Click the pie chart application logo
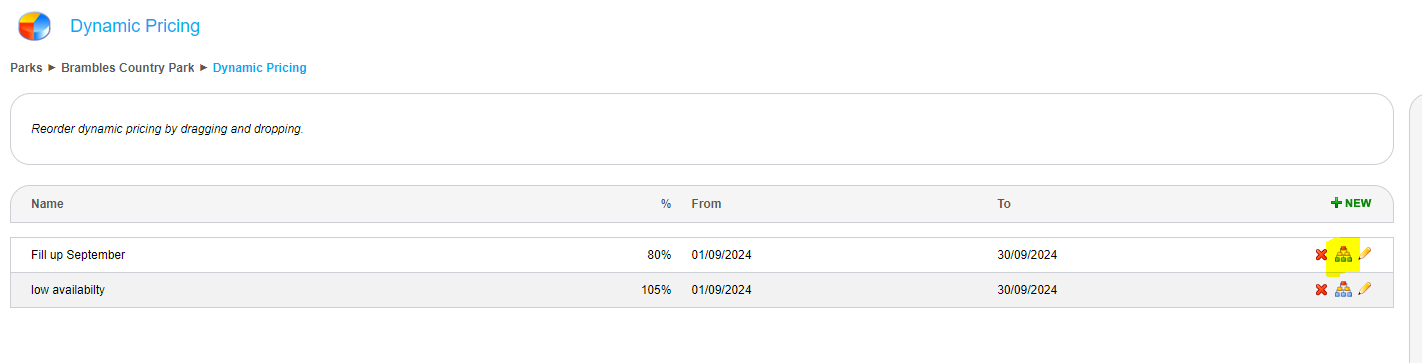1422x363 pixels. coord(34,25)
